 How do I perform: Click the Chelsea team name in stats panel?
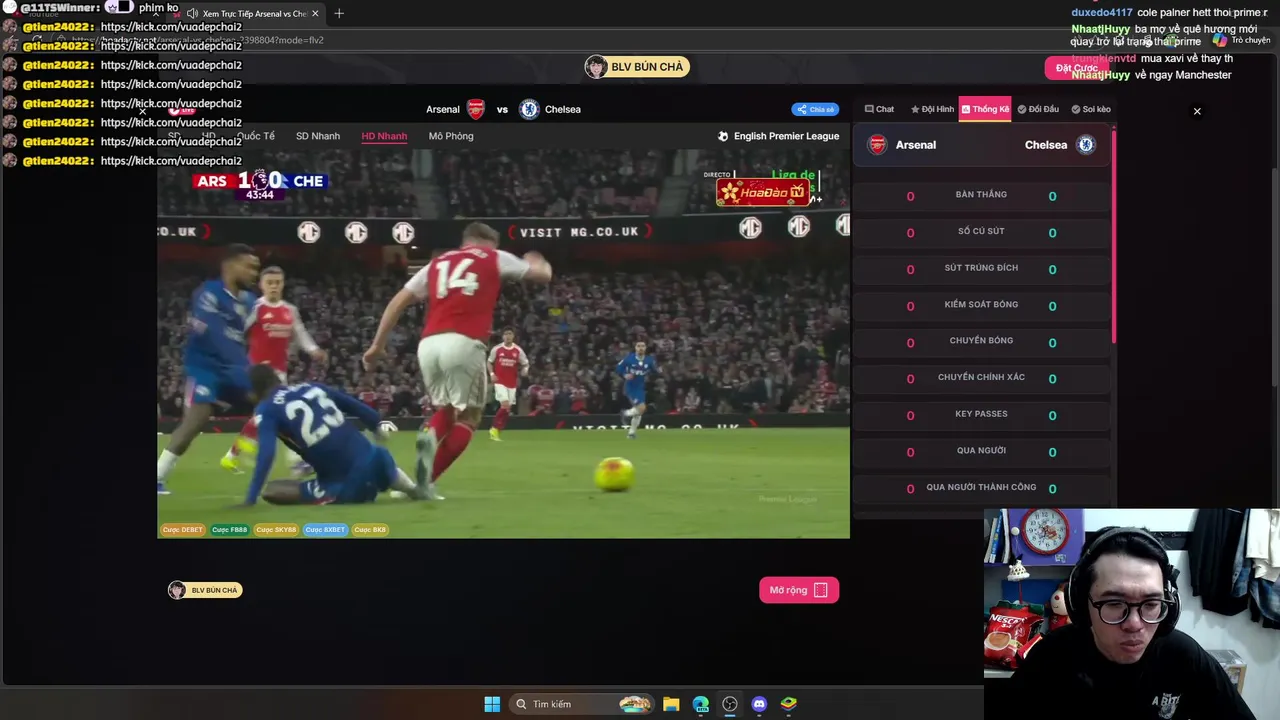pyautogui.click(x=1046, y=145)
